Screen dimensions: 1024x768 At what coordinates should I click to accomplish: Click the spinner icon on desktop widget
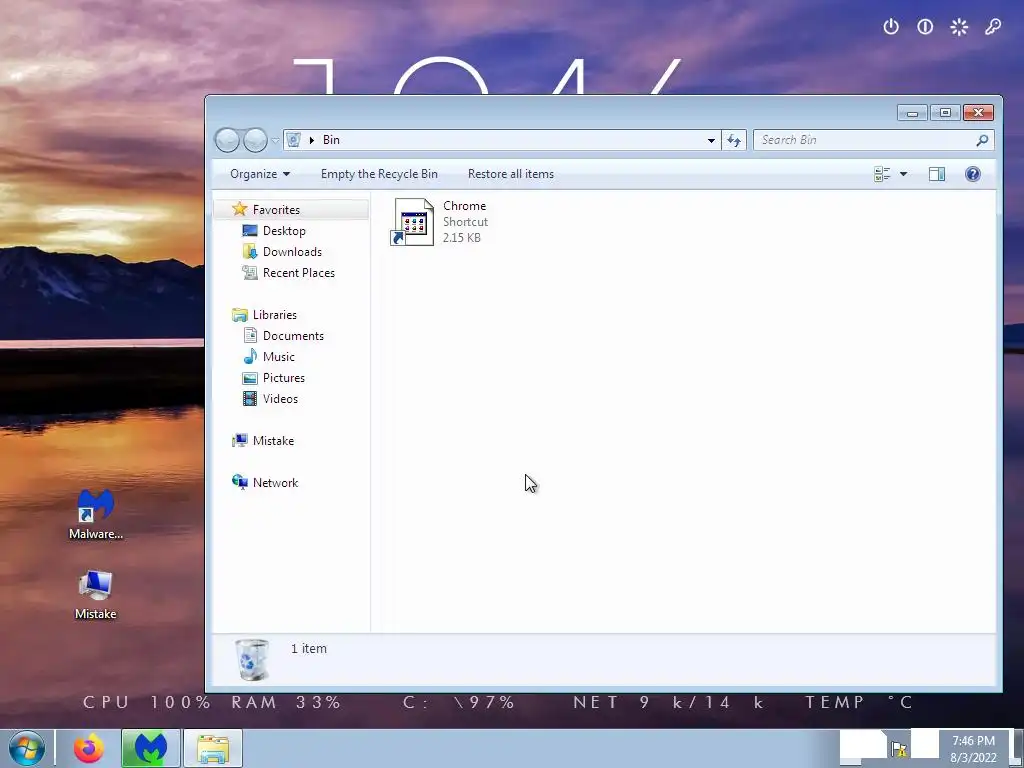point(959,27)
